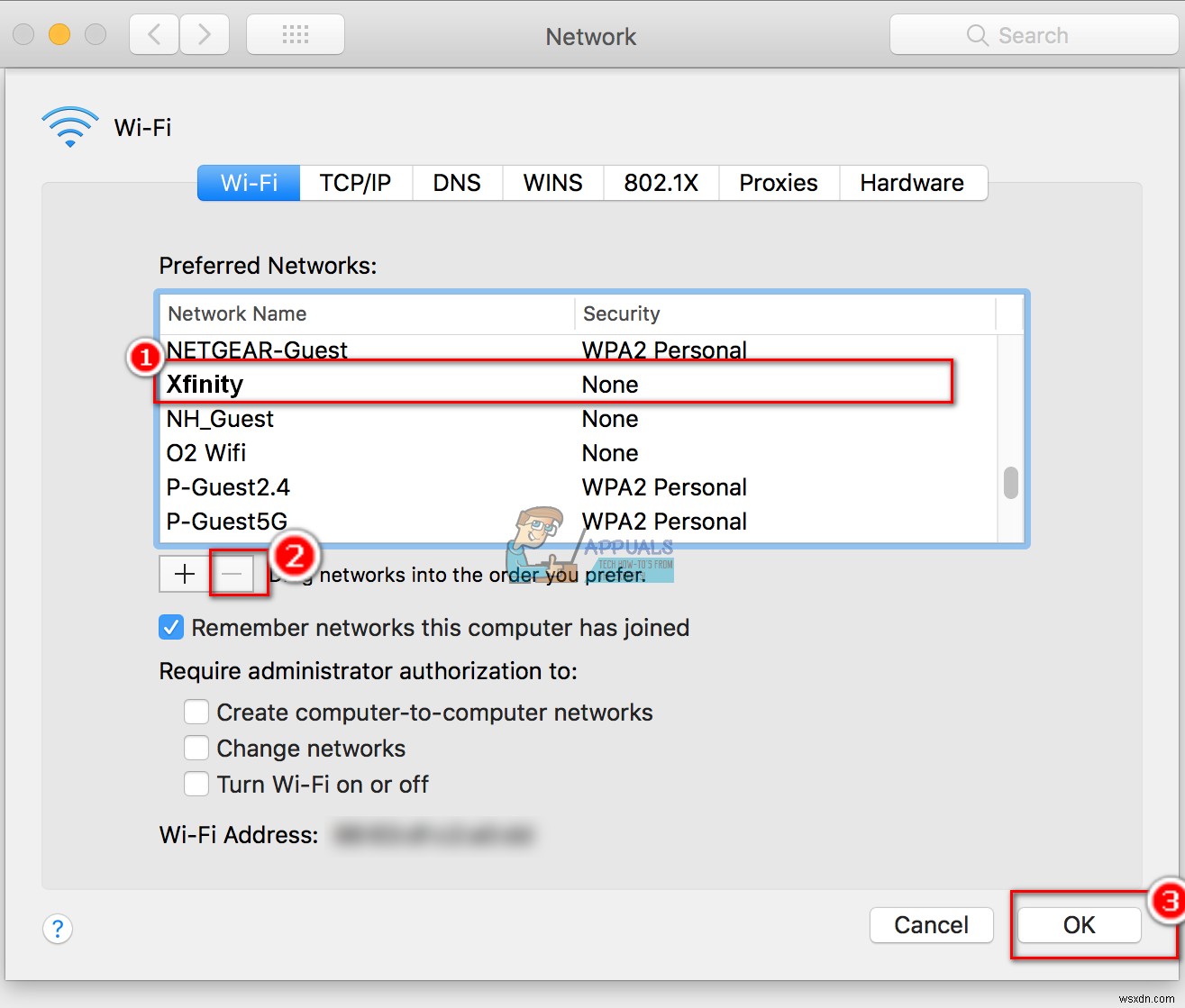
Task: Open the Proxies tab
Action: 778,183
